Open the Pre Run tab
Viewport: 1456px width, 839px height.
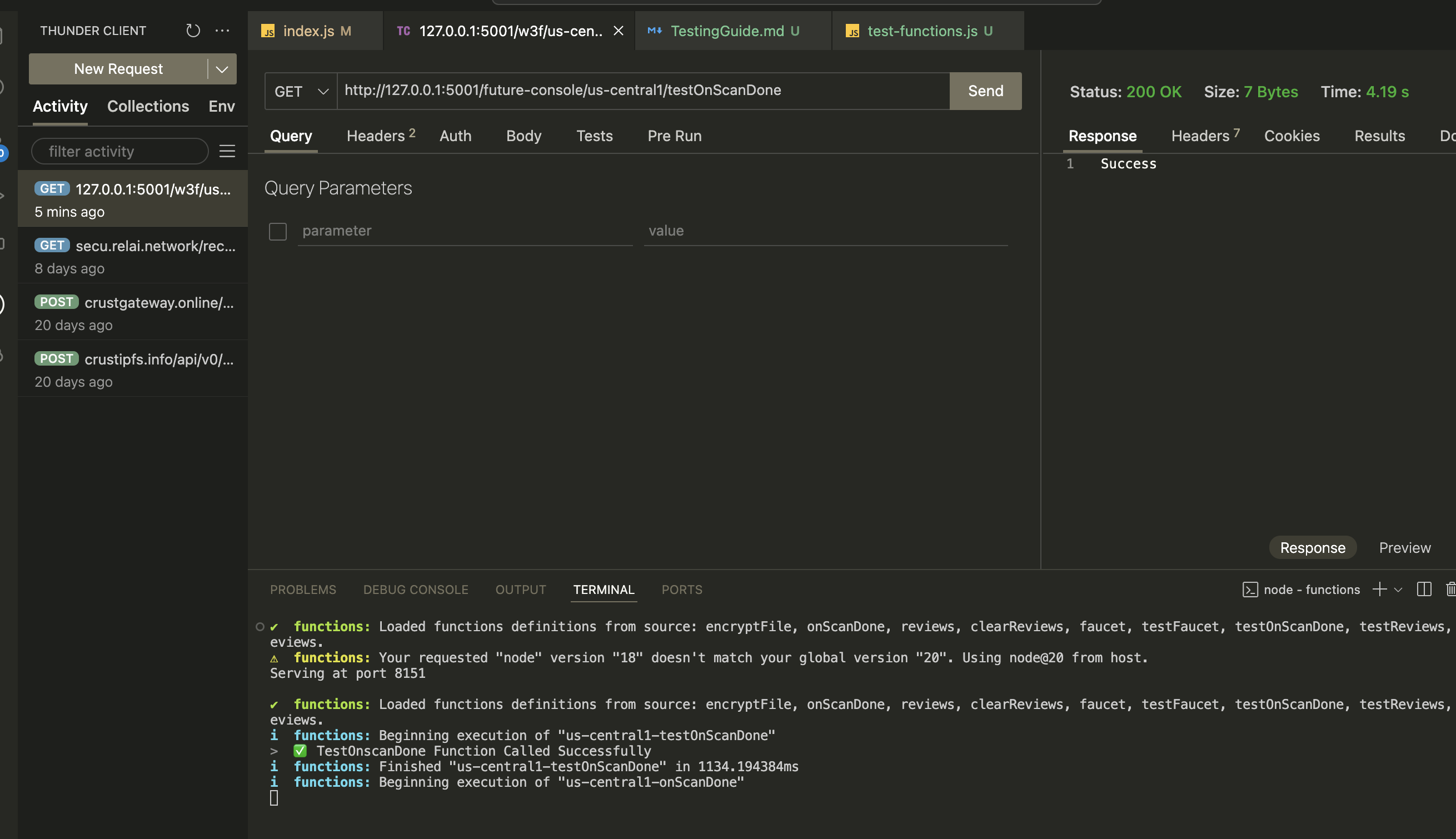click(674, 136)
